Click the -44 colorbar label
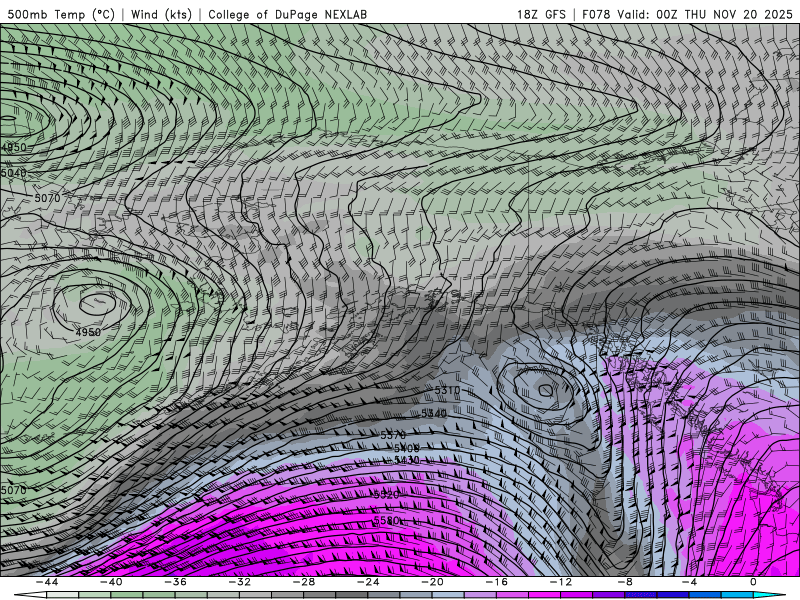Image resolution: width=800 pixels, height=600 pixels. coord(47,582)
